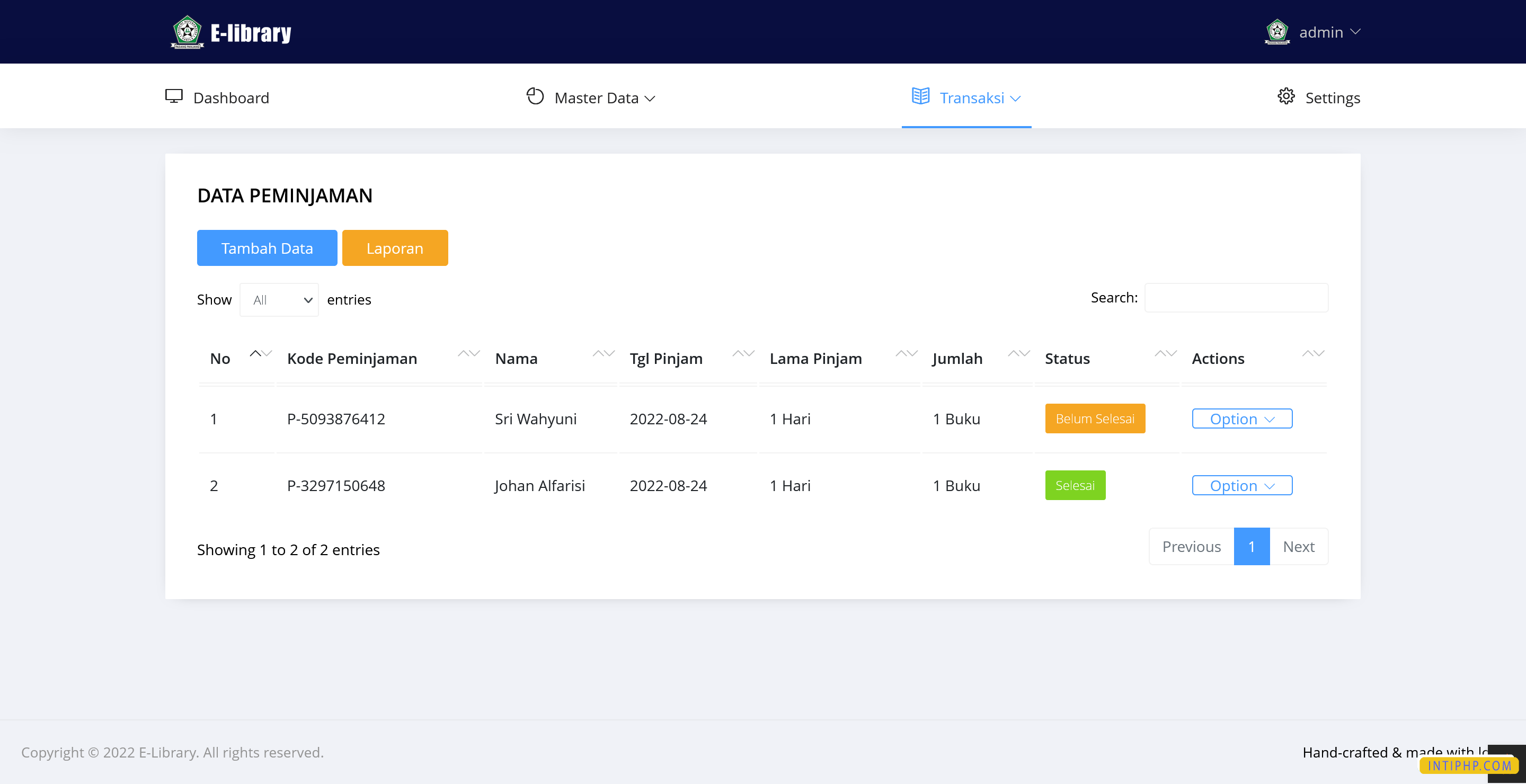Screen dimensions: 1526x784
Task: Click the Transaksi book icon
Action: coord(920,96)
